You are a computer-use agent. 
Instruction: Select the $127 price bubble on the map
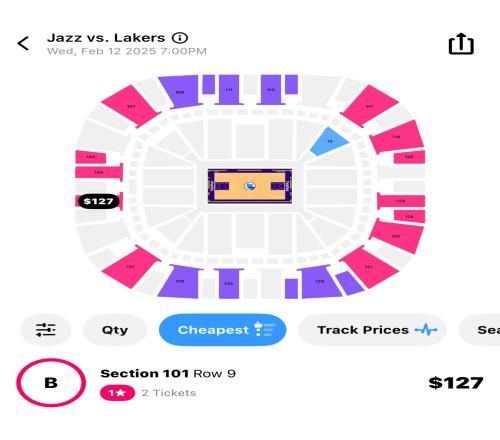coord(98,201)
